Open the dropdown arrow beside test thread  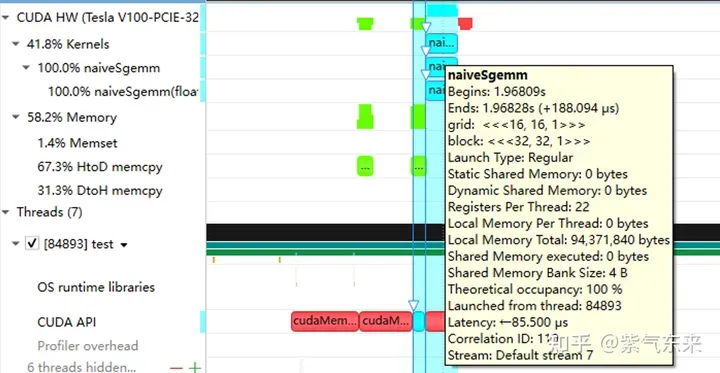click(124, 245)
